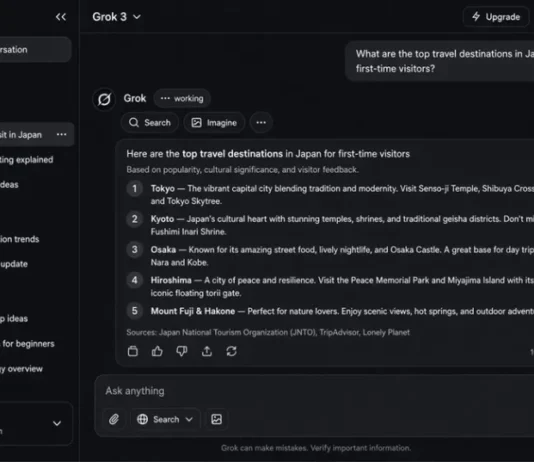Click the Grok logo avatar
This screenshot has width=534, height=462.
(x=104, y=99)
